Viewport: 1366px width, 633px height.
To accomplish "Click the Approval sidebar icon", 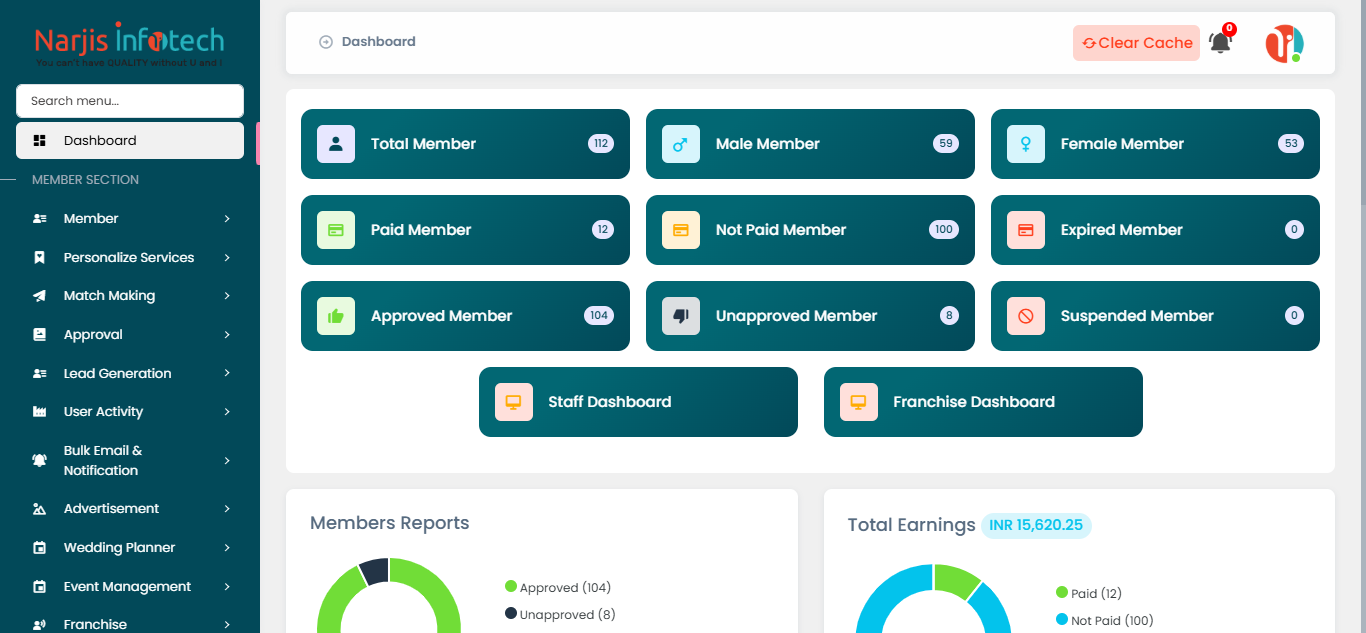I will pyautogui.click(x=40, y=335).
